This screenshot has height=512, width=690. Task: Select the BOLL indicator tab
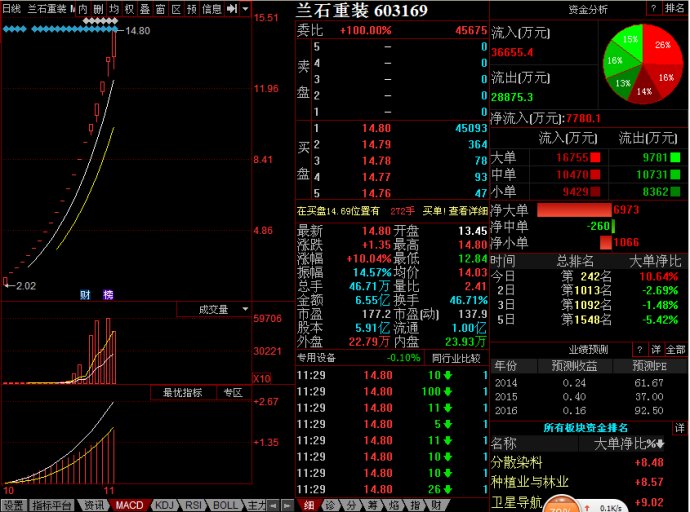[x=225, y=505]
